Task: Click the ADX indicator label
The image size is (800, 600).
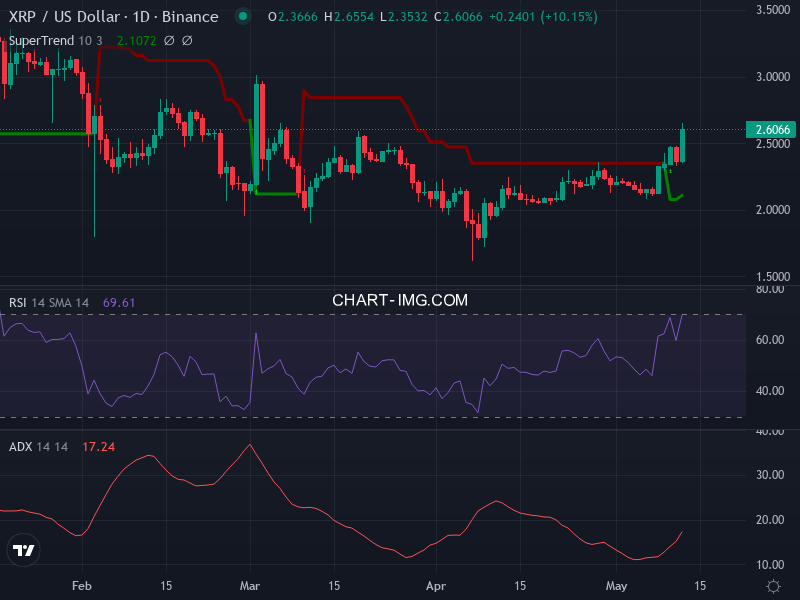Action: (21, 446)
